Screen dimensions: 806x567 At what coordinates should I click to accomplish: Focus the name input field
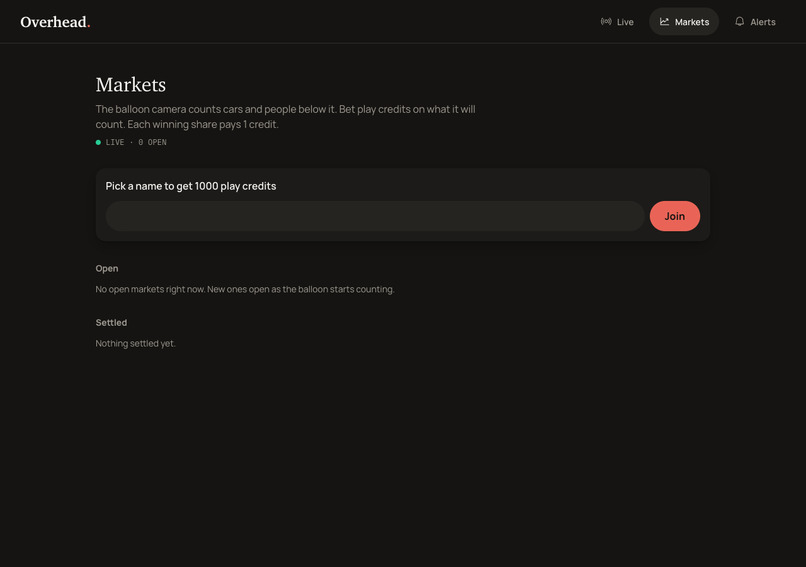coord(375,216)
